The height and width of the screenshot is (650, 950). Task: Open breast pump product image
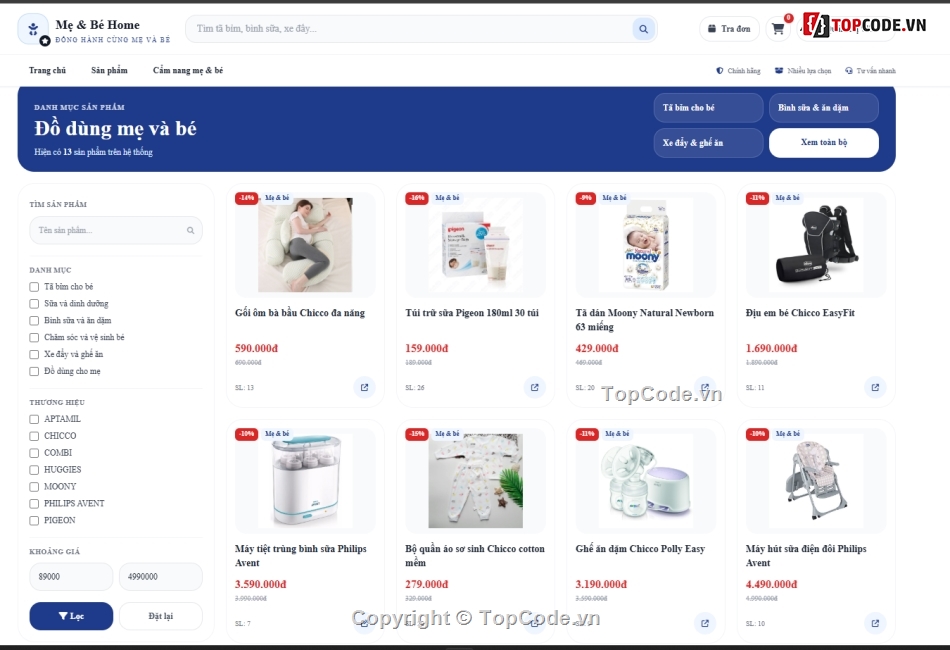point(645,480)
